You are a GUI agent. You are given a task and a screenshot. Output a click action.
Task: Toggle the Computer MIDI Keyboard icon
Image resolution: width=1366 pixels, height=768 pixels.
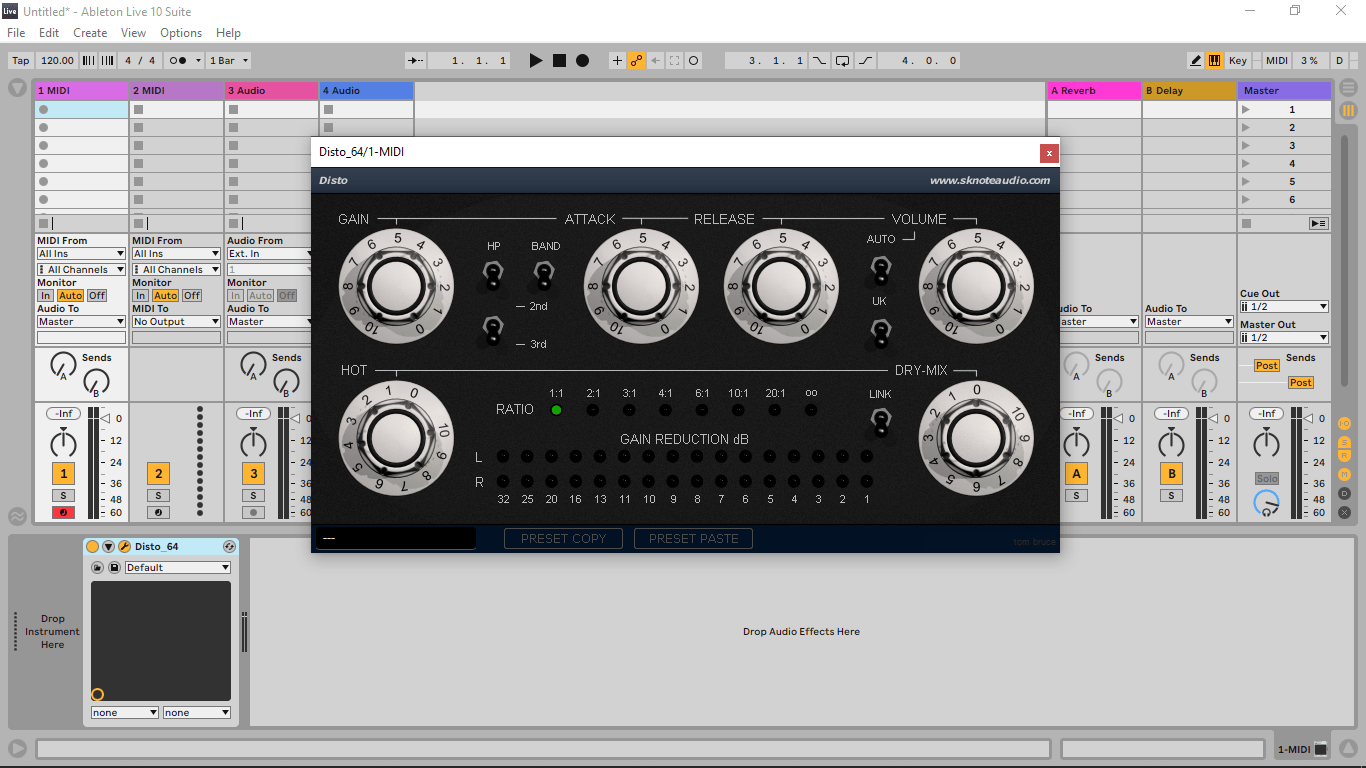pos(1215,61)
